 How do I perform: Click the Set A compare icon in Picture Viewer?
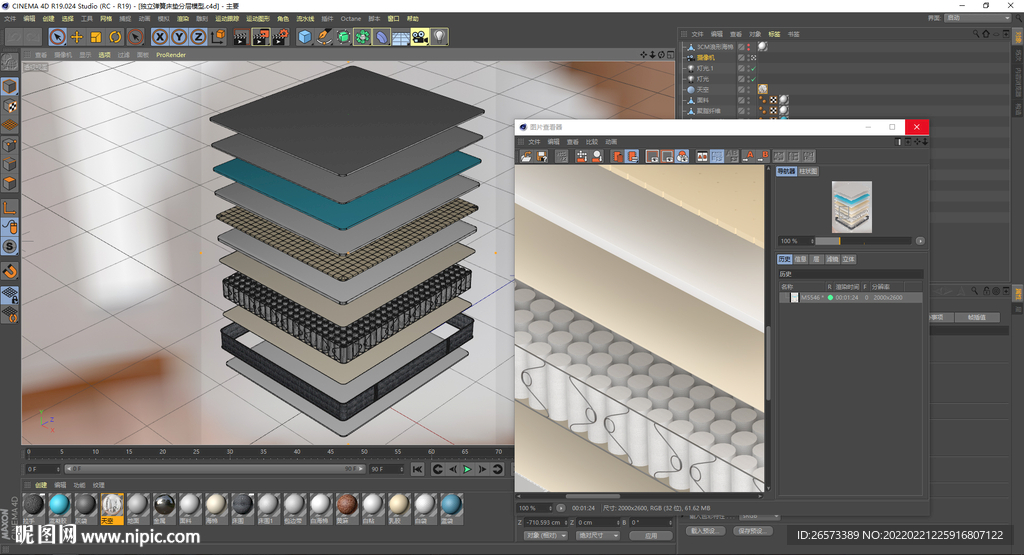click(748, 156)
